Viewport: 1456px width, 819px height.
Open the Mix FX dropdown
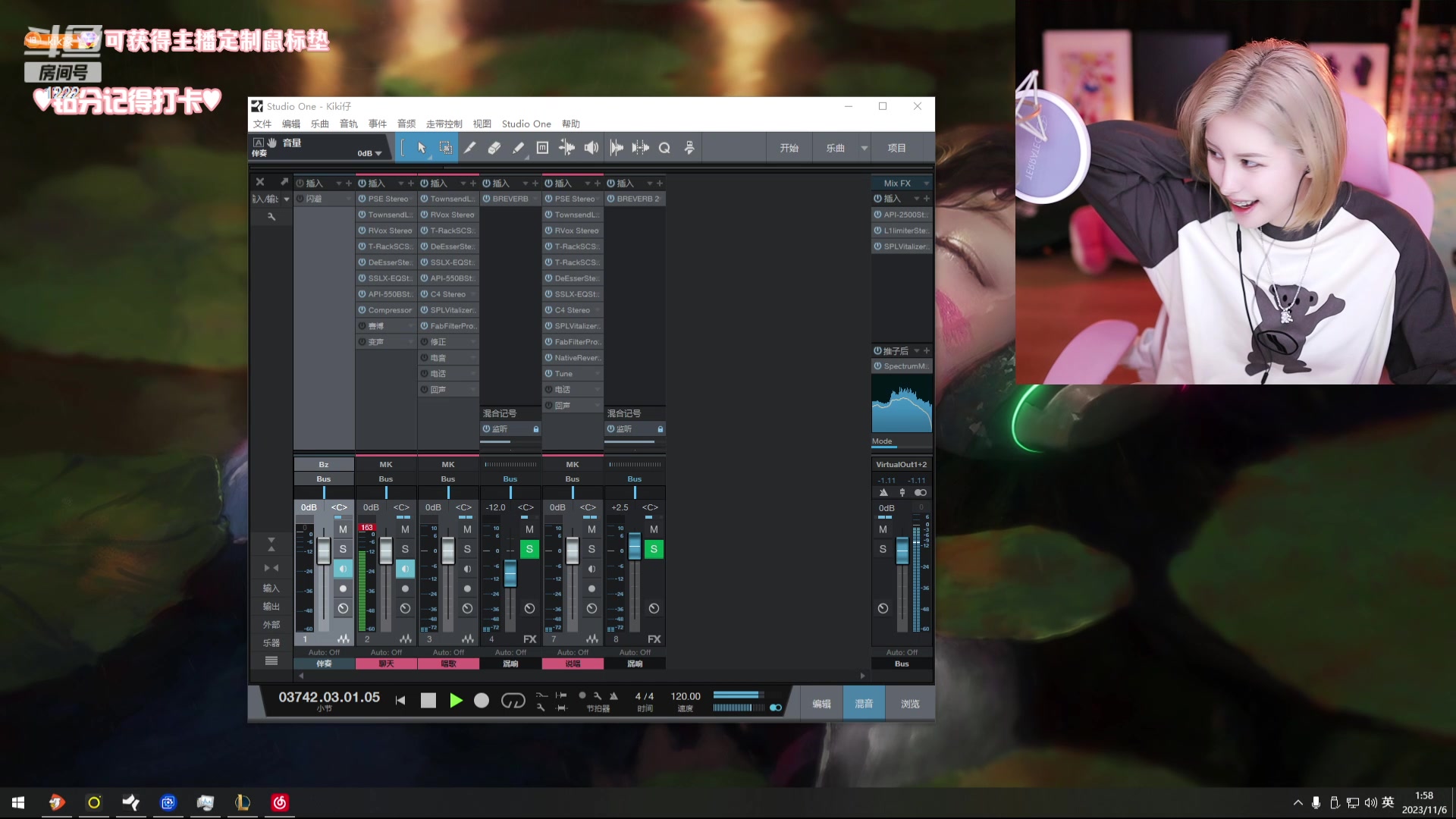click(x=927, y=184)
